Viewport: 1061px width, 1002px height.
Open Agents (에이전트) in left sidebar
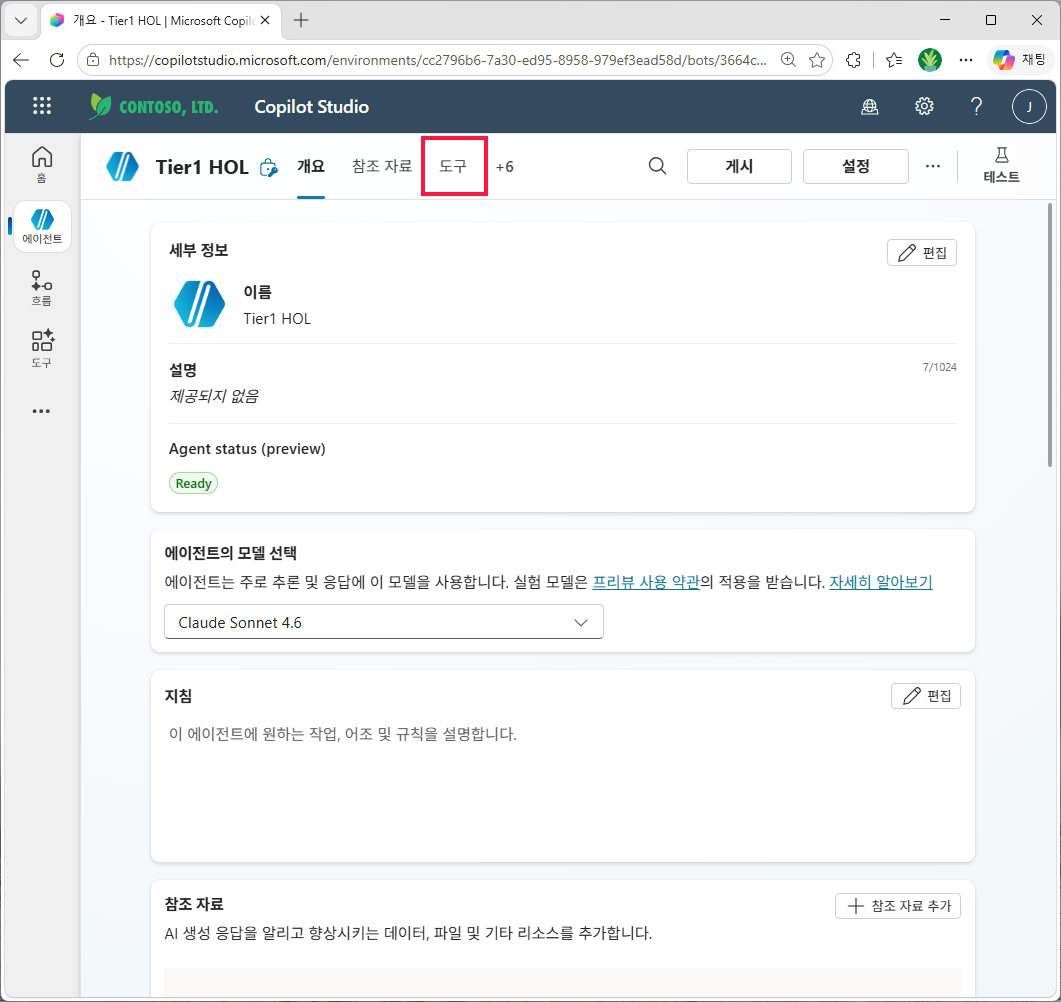[x=42, y=227]
